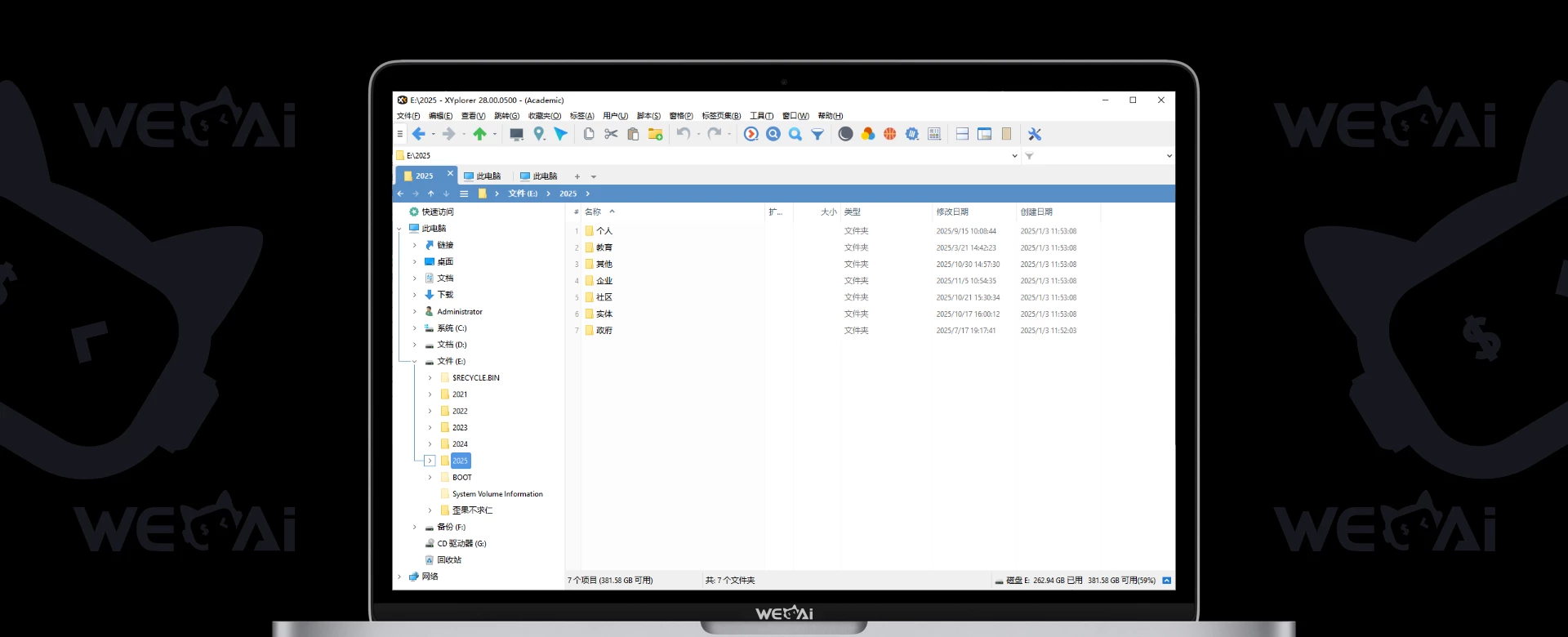Image resolution: width=1568 pixels, height=637 pixels.
Task: Click status bar blue up-arrow button
Action: pos(1167,581)
